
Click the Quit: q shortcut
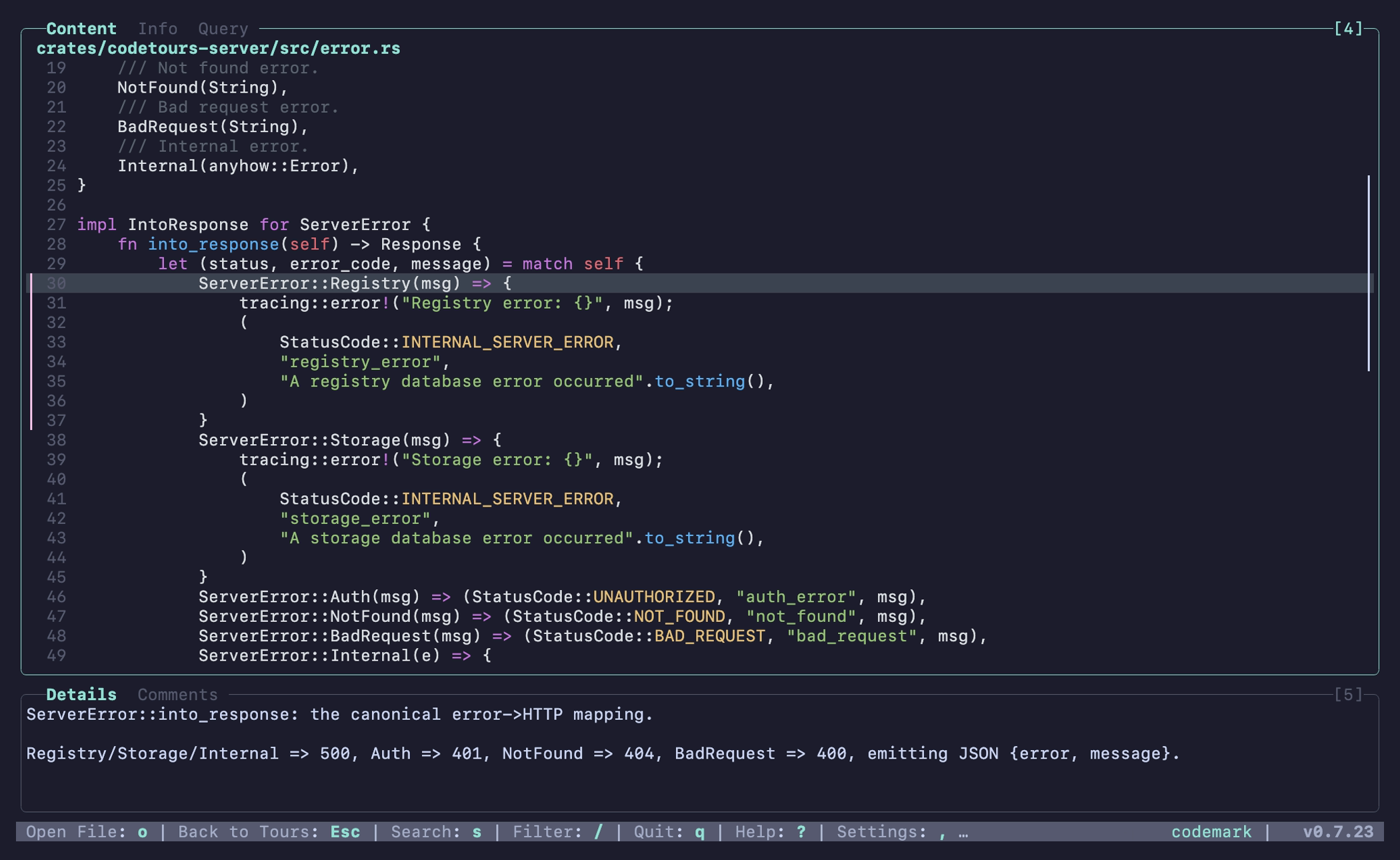(x=669, y=832)
